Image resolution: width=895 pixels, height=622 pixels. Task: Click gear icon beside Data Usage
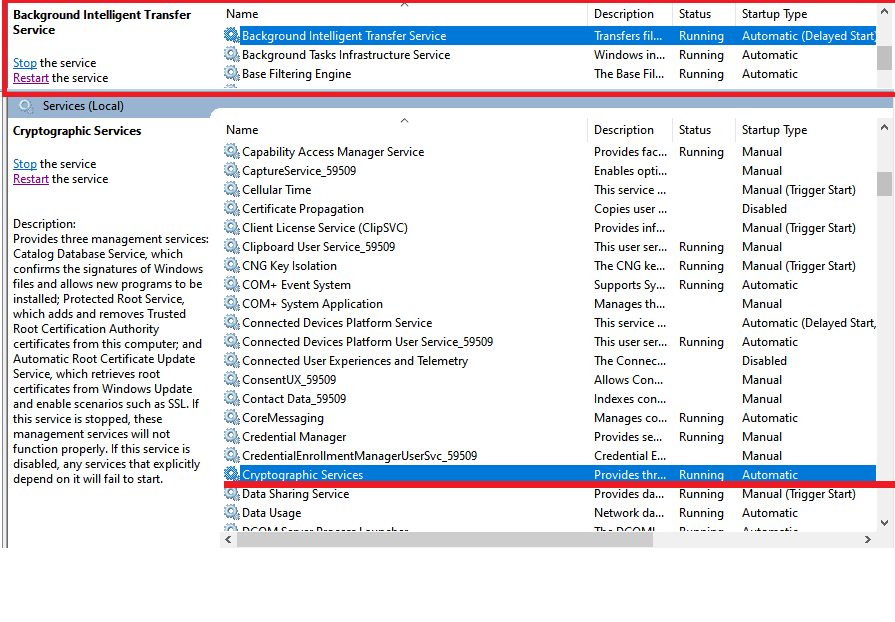coord(231,512)
